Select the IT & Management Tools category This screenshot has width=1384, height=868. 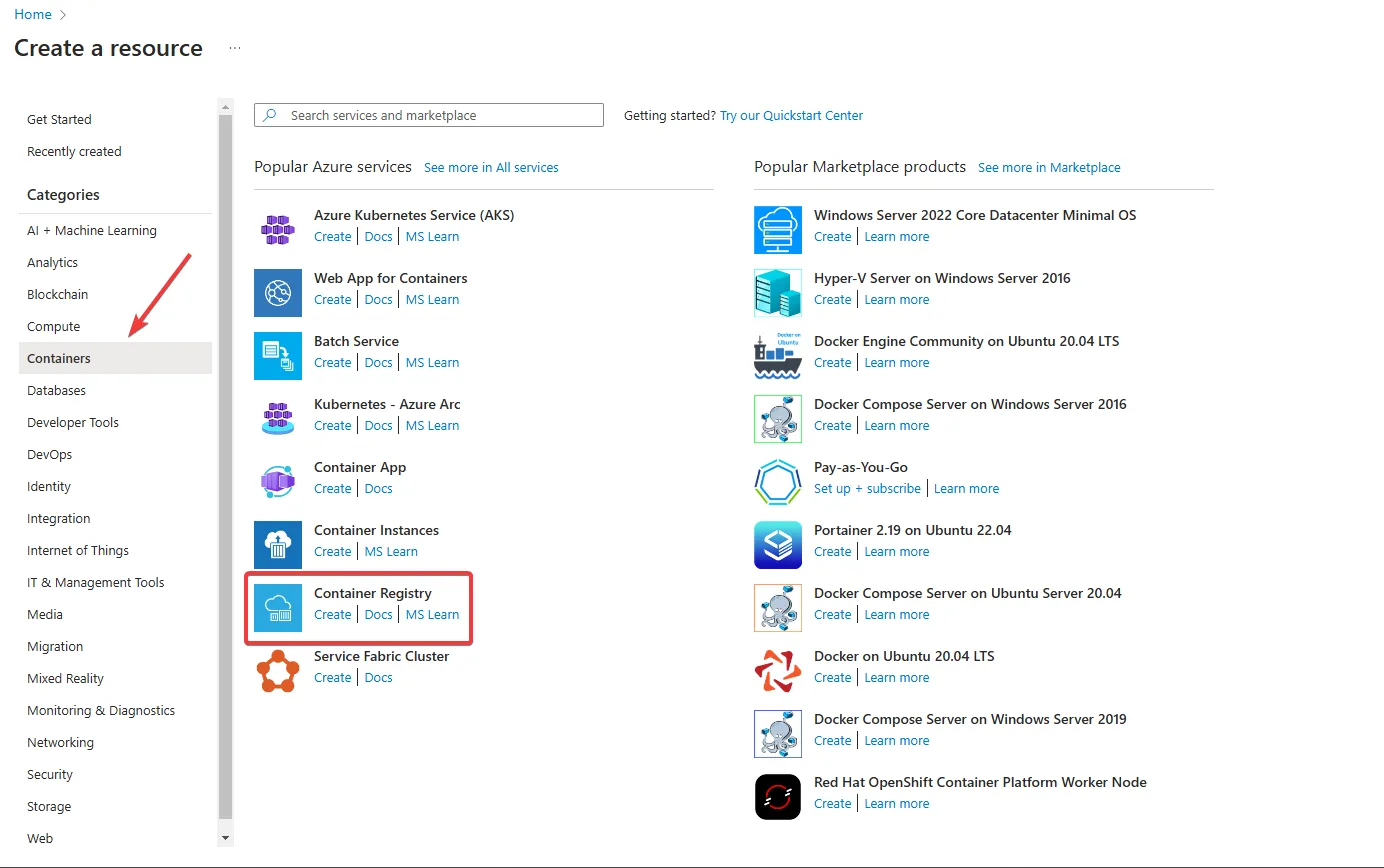[x=115, y=582]
